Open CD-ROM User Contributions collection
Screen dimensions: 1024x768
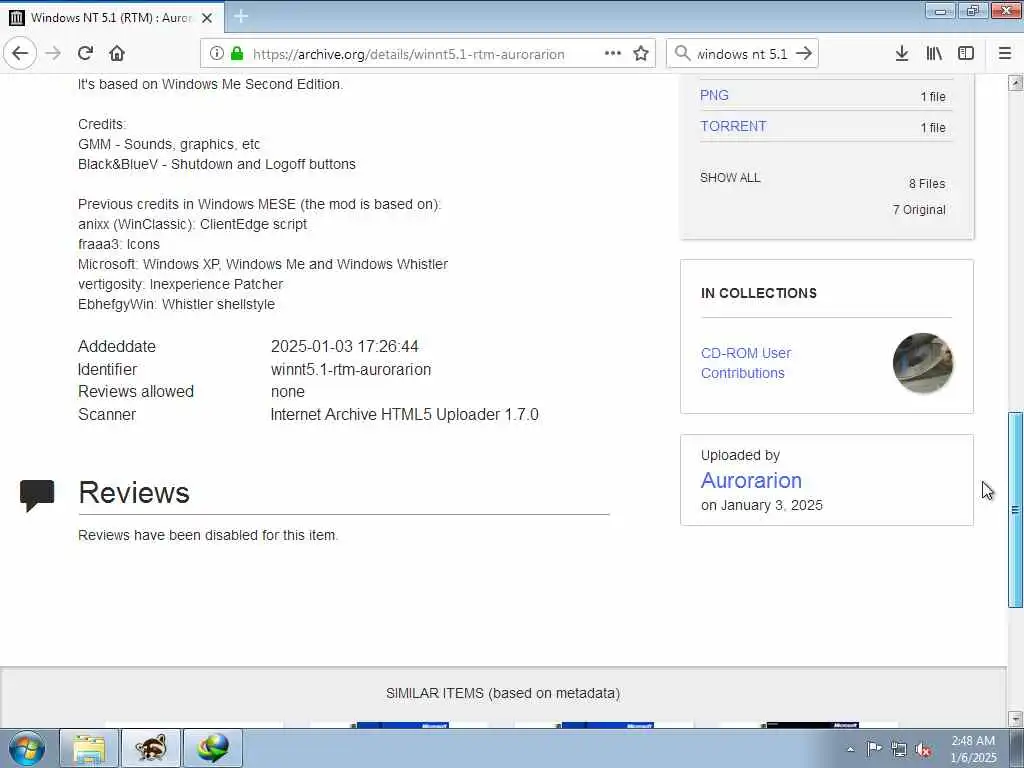coord(746,363)
